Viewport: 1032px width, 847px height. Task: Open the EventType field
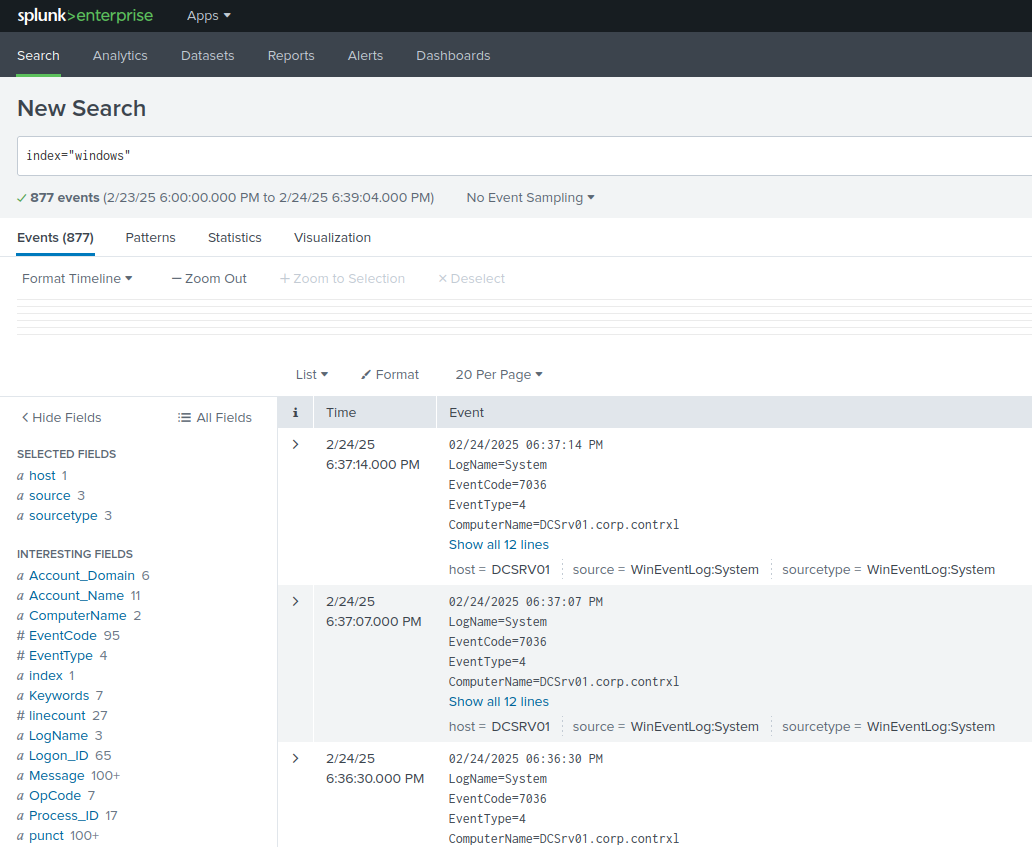(x=61, y=655)
